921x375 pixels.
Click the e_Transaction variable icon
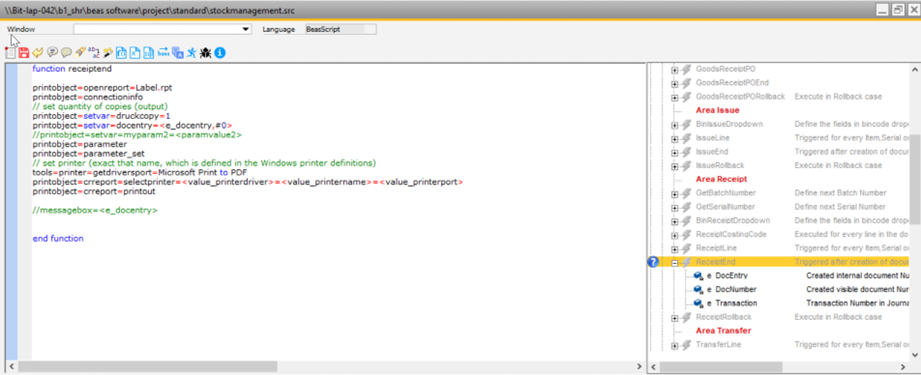698,303
